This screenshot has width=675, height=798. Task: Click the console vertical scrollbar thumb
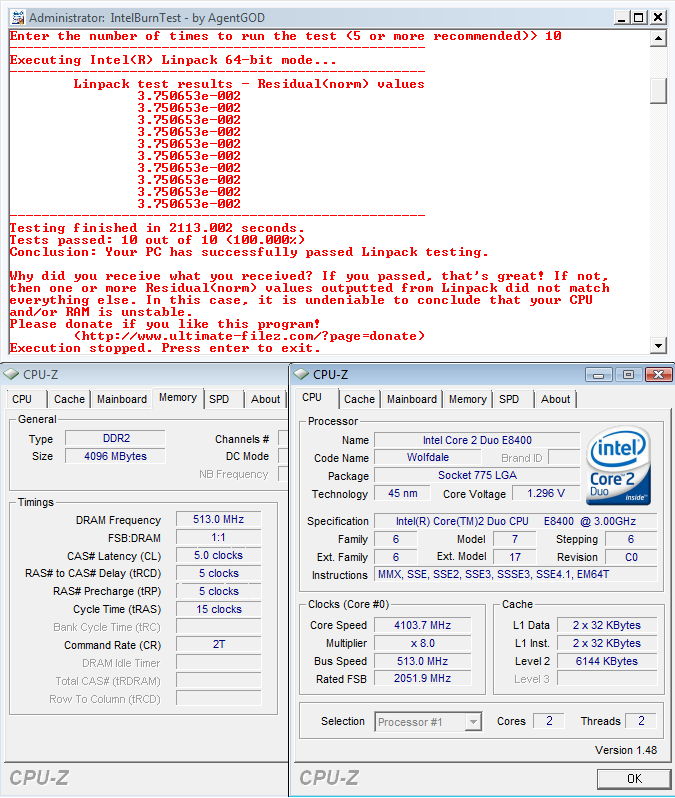[658, 90]
